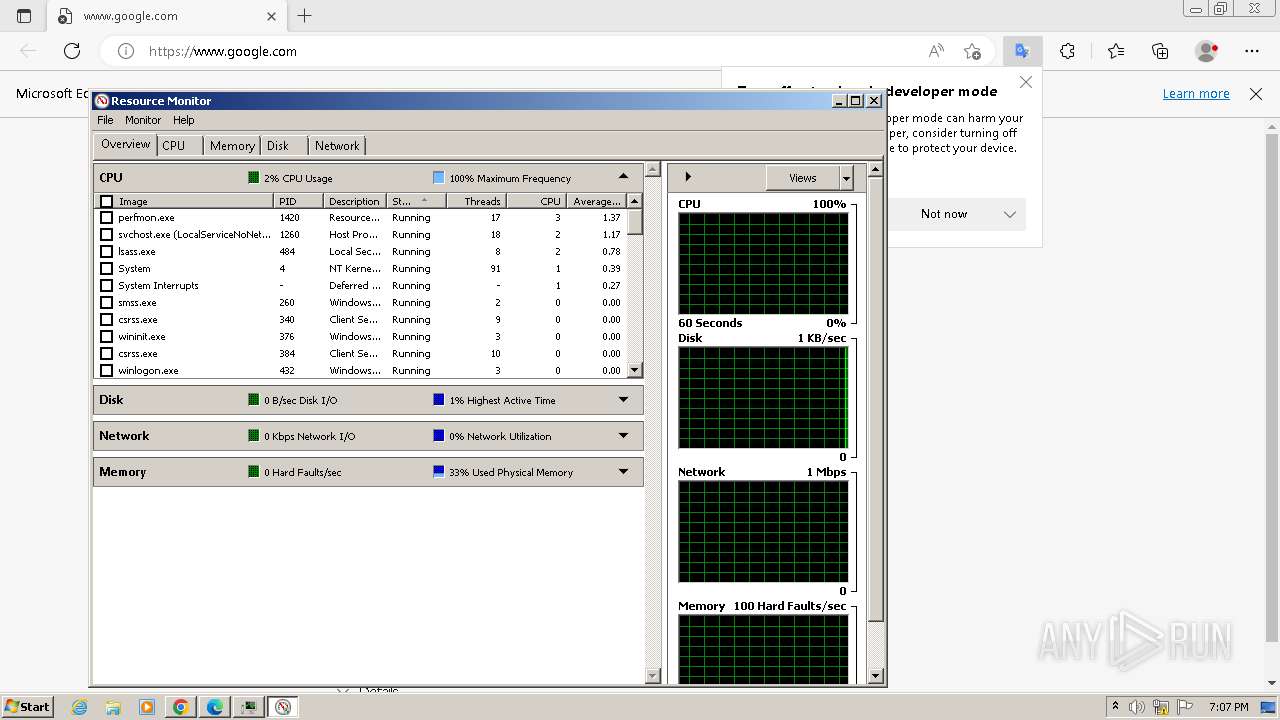Open Edge Settings and more menu
The height and width of the screenshot is (720, 1280).
(1252, 51)
